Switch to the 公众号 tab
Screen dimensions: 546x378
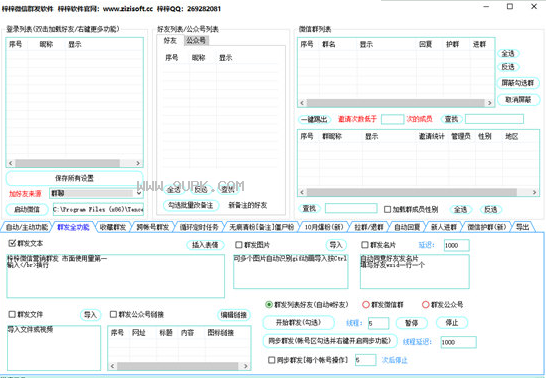pos(196,40)
